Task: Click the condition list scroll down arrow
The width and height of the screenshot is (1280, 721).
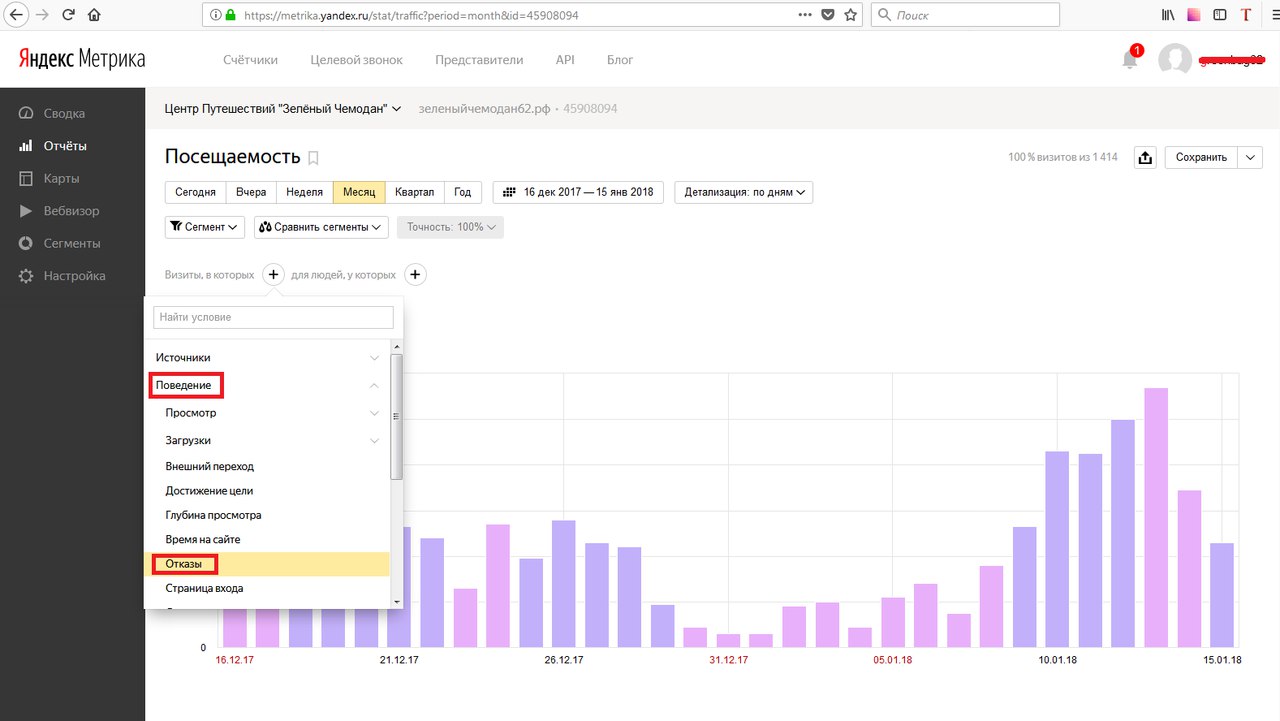Action: [x=396, y=602]
